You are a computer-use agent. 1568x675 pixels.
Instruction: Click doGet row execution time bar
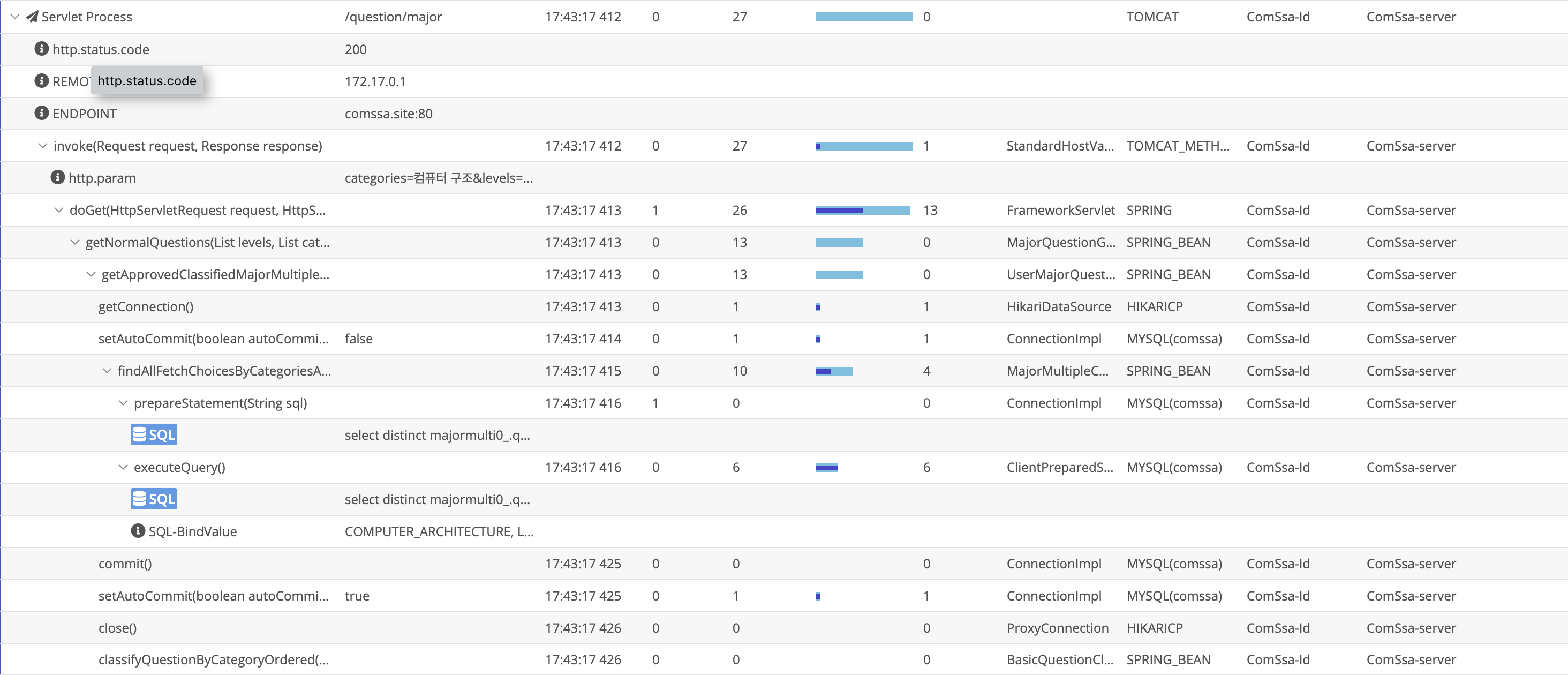click(x=863, y=211)
